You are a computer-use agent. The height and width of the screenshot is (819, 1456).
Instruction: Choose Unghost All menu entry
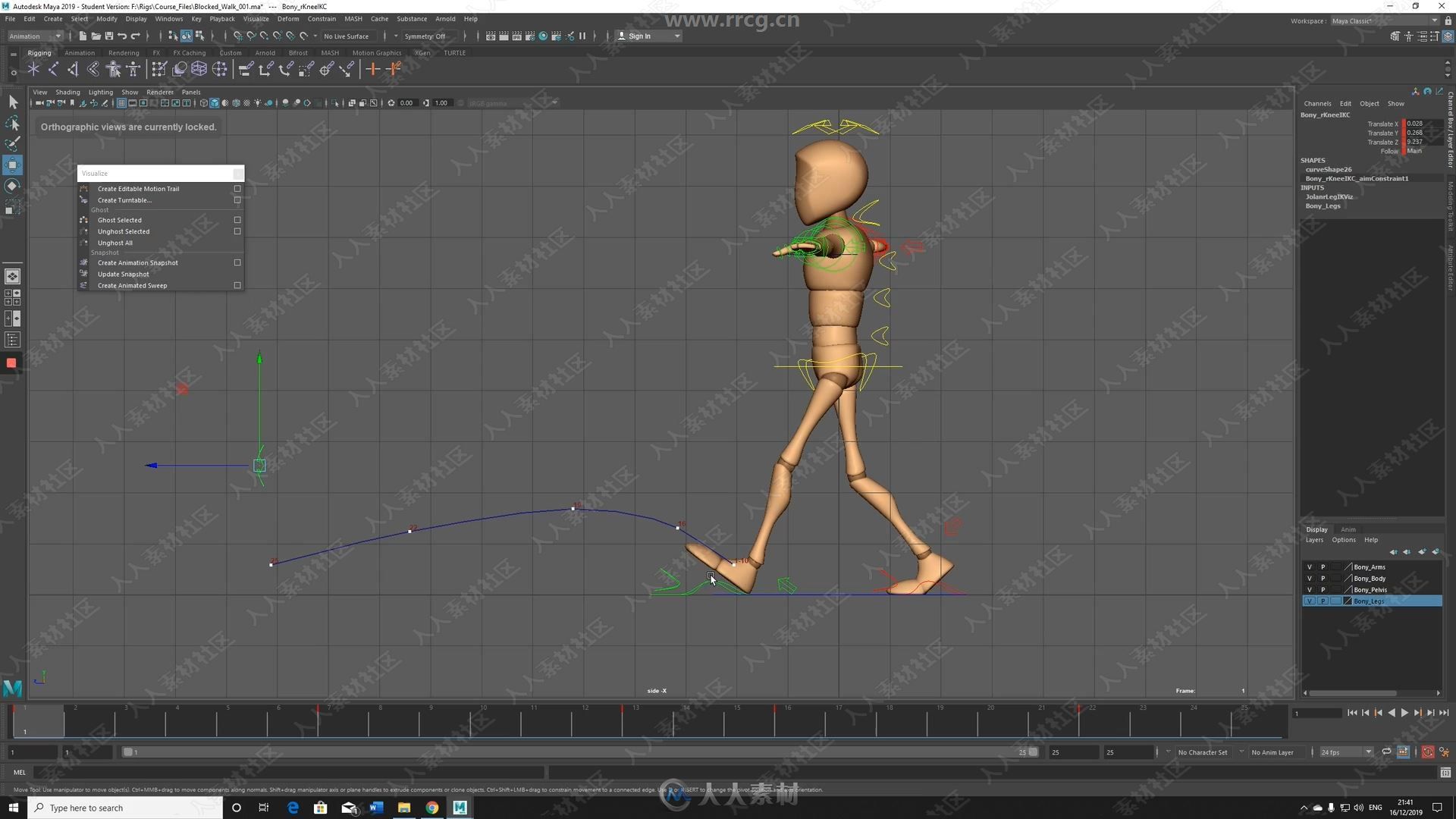[115, 243]
